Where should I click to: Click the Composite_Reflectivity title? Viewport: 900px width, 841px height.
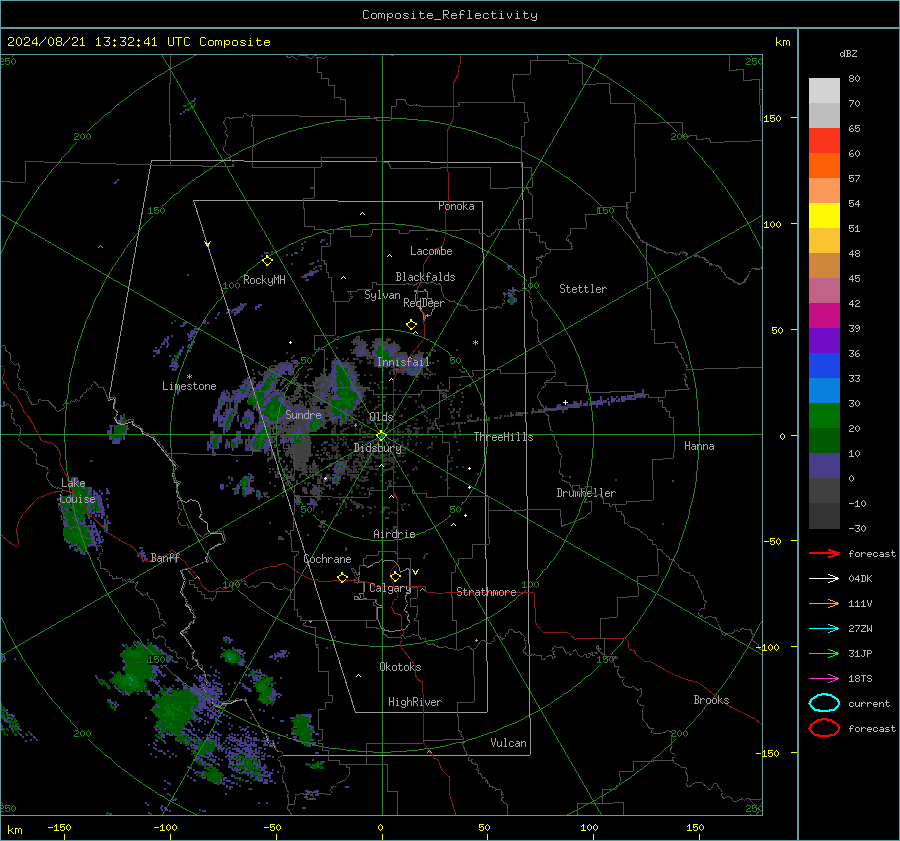click(x=450, y=15)
